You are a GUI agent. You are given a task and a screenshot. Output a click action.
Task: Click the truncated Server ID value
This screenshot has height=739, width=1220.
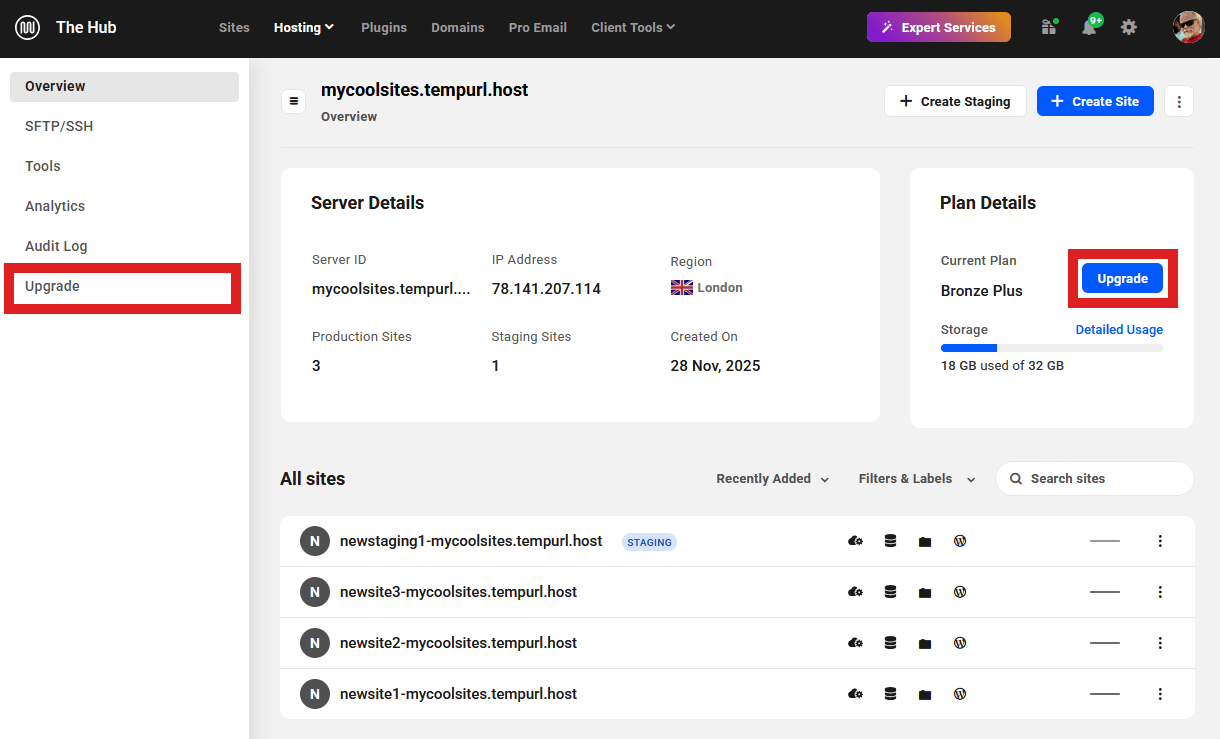click(x=391, y=289)
